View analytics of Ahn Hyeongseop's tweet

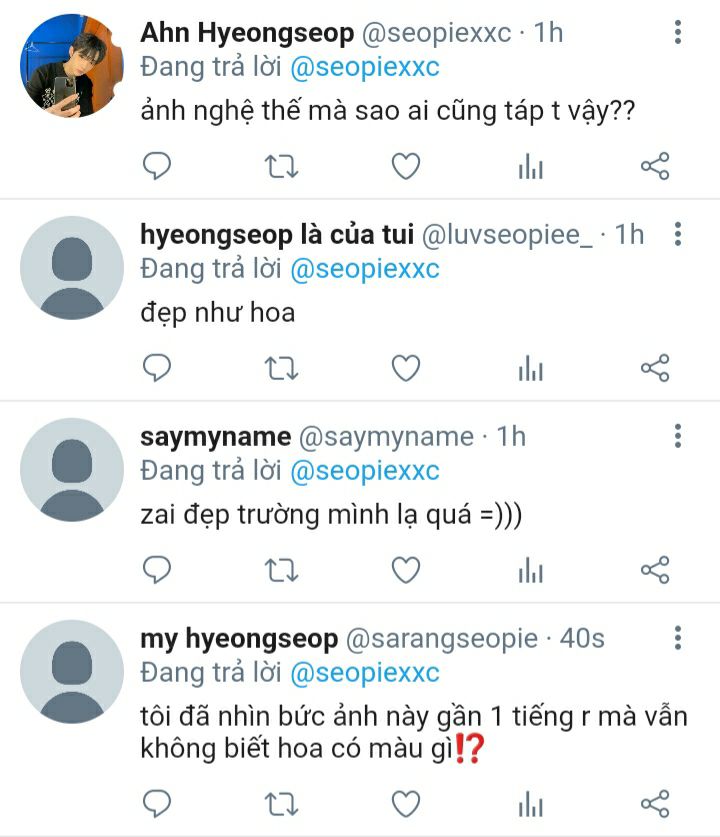(x=531, y=166)
